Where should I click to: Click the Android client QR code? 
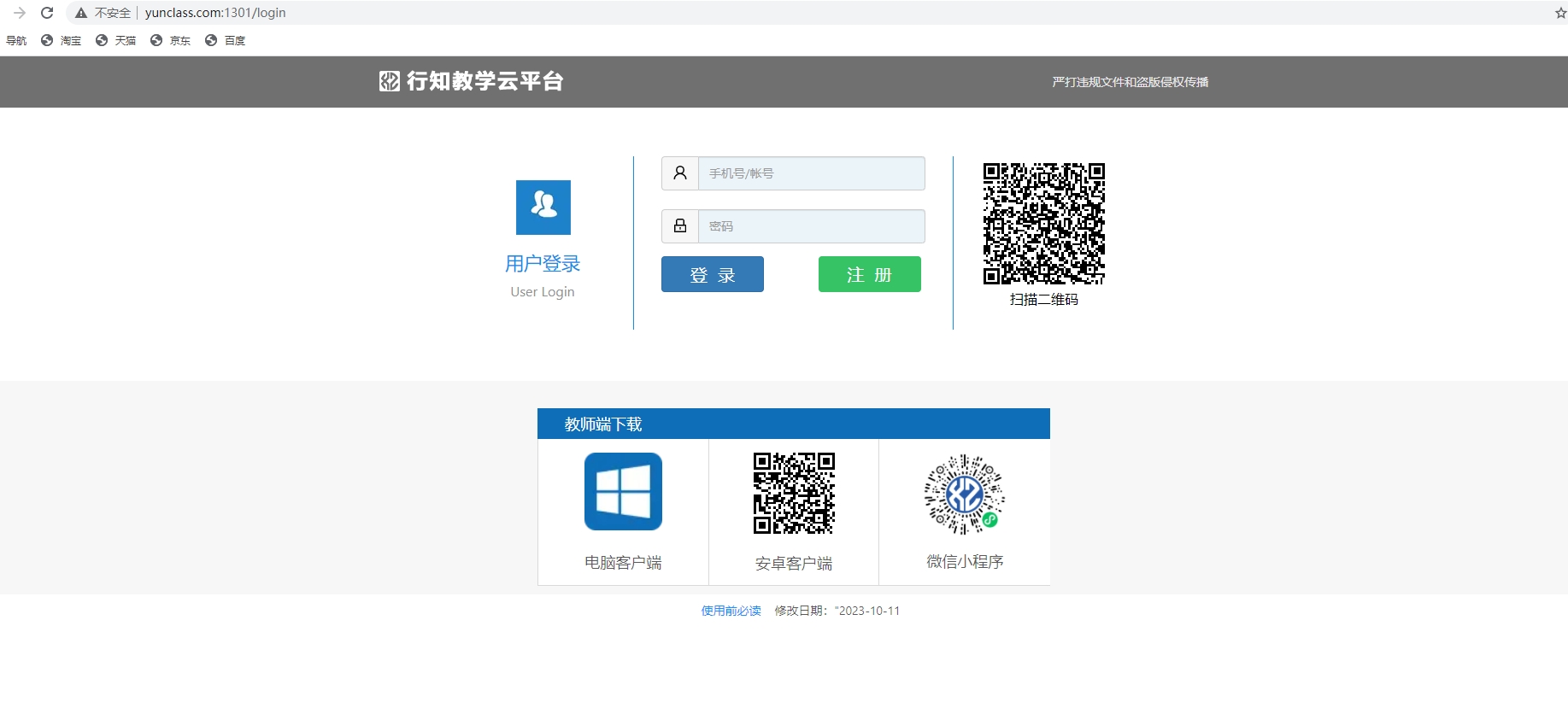tap(794, 493)
